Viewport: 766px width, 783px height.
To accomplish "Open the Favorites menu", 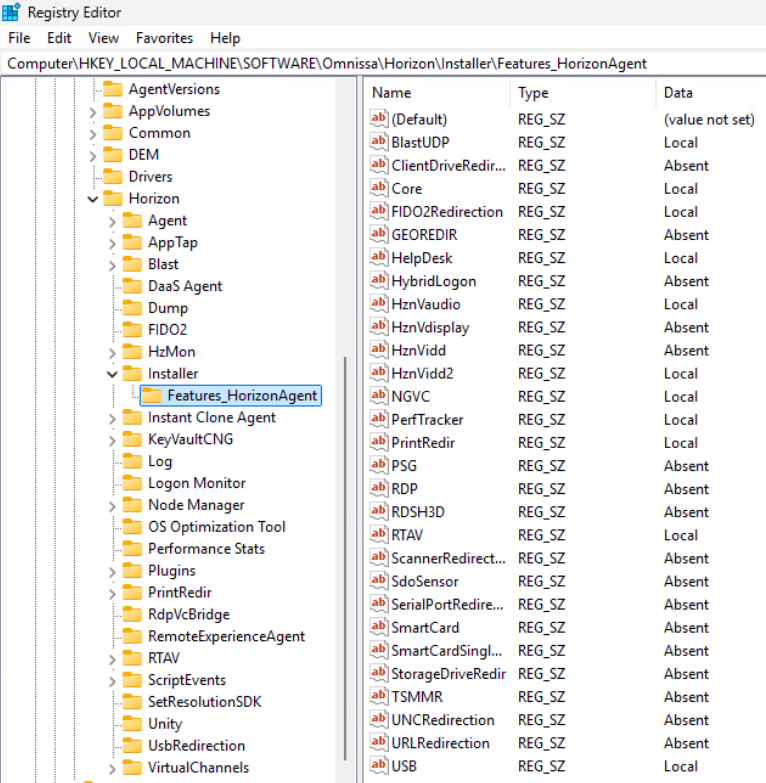I will click(x=164, y=38).
